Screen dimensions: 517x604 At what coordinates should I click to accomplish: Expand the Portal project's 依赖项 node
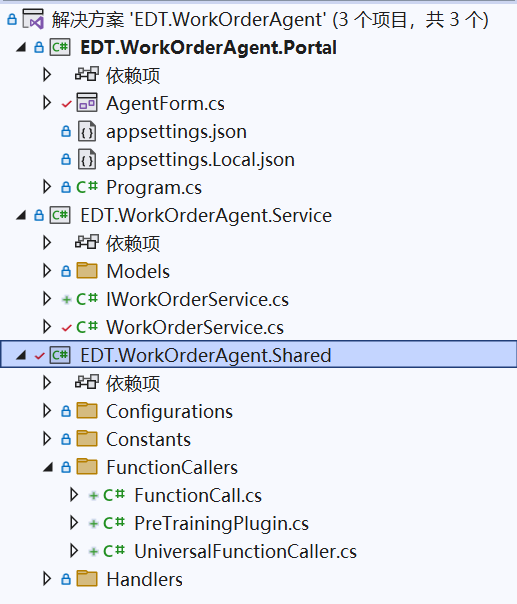(x=47, y=74)
